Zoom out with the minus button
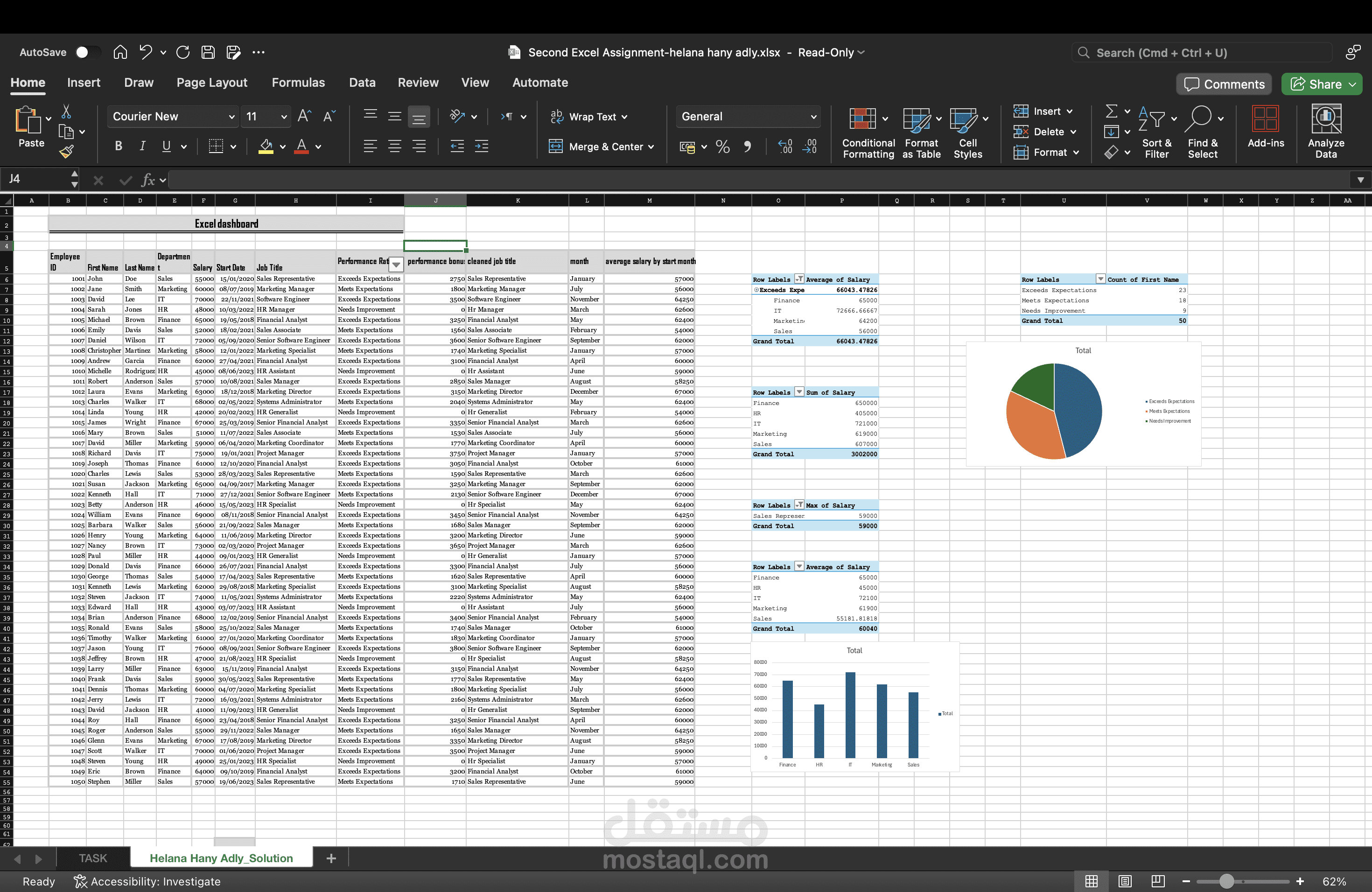The image size is (1372, 892). 1186,881
